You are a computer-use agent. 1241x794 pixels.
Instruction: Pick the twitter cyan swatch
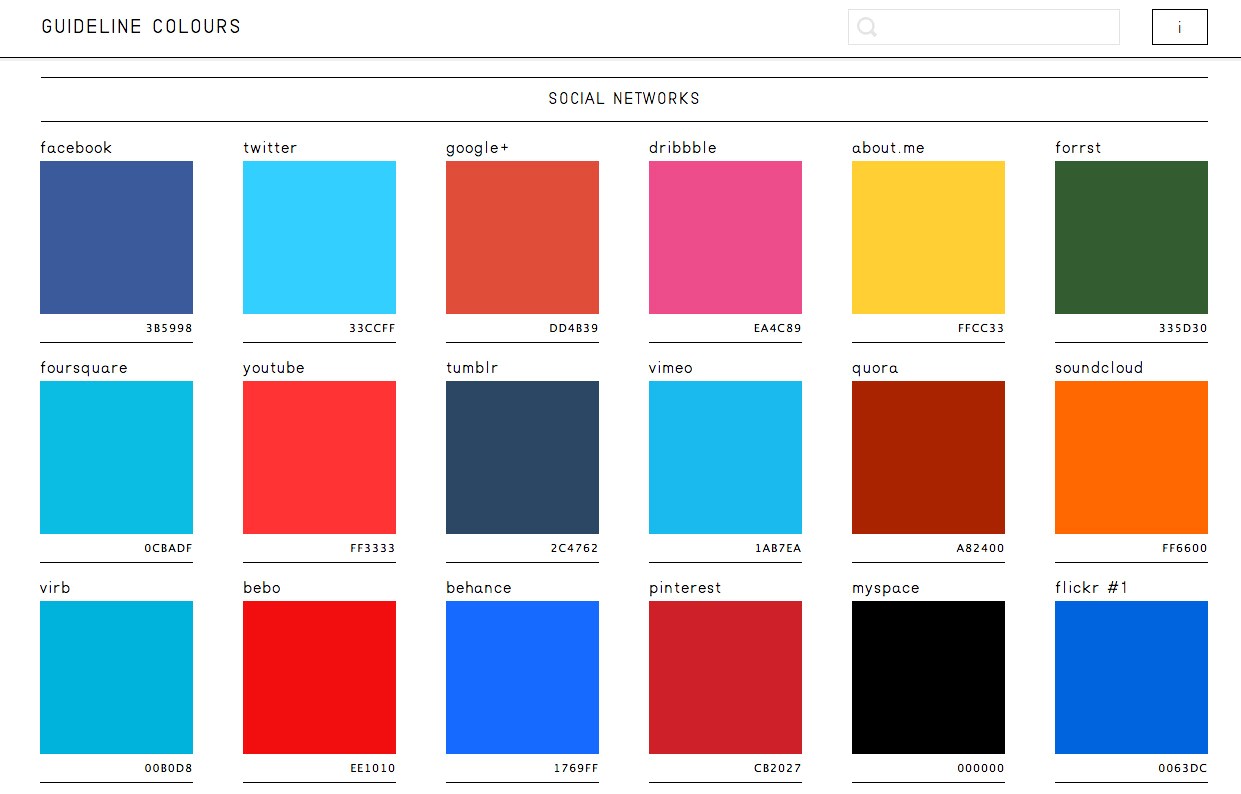click(319, 237)
